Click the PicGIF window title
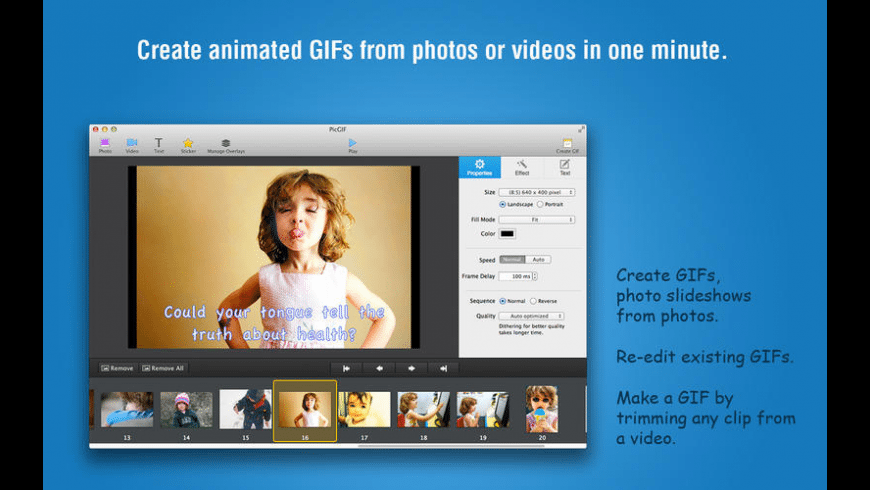 pyautogui.click(x=337, y=129)
